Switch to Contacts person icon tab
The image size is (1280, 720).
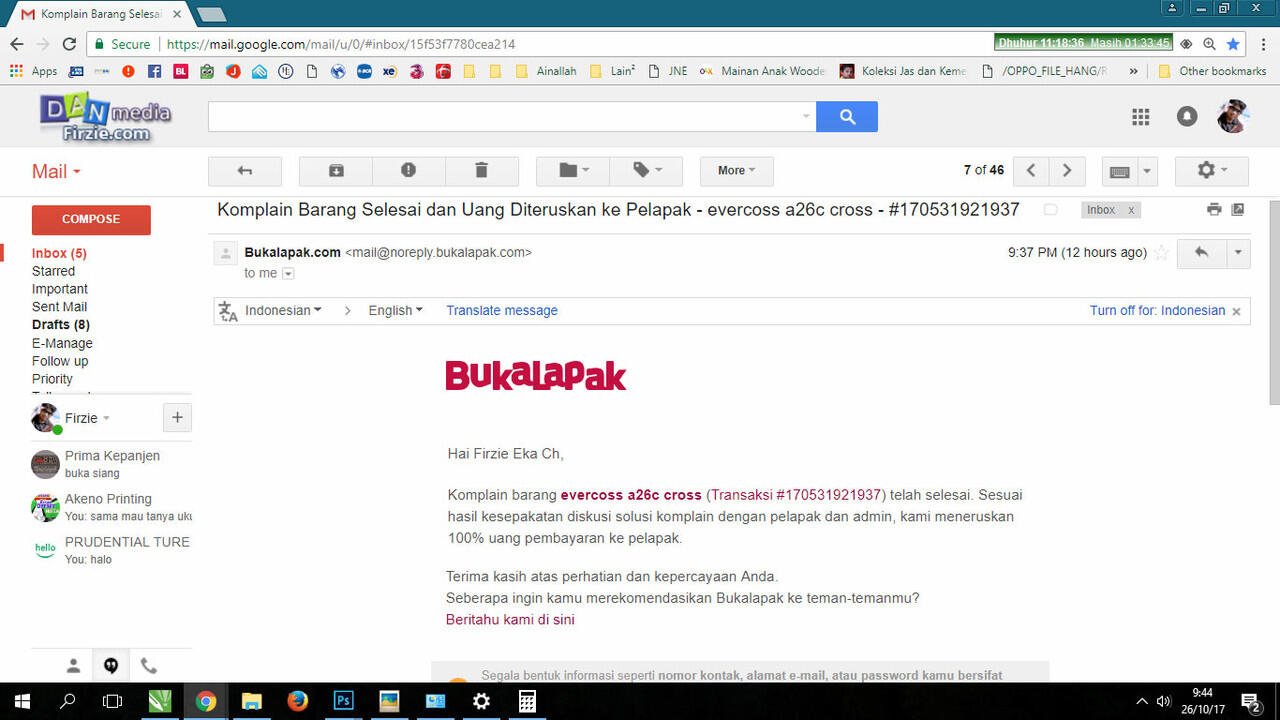click(73, 666)
